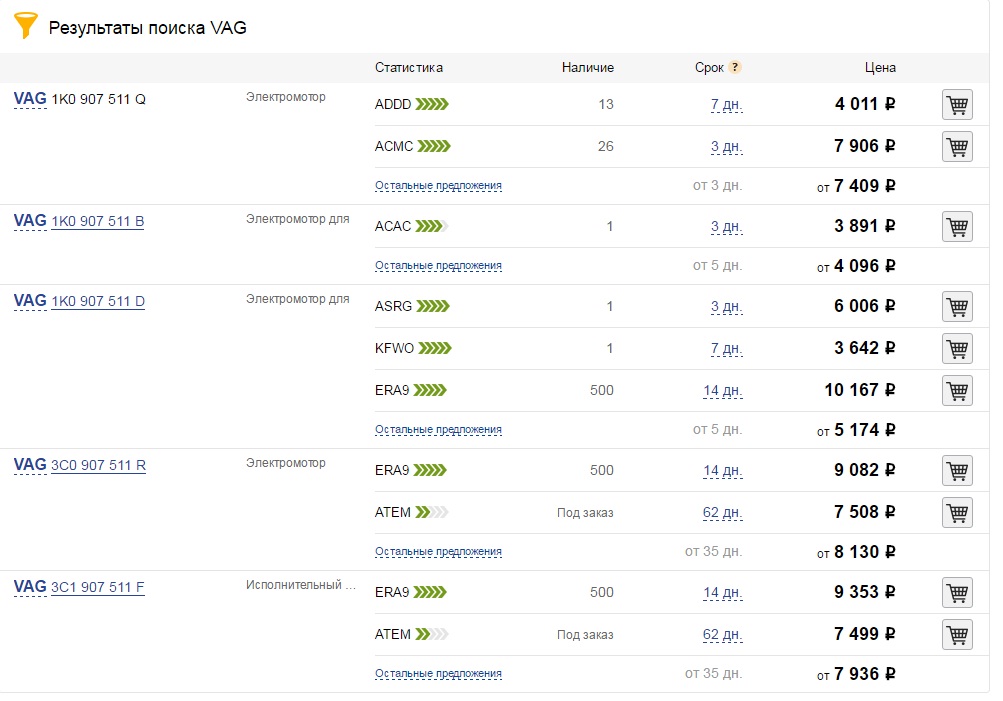Add ERA9 offer for 10 167 ₽ to cart
The width and height of the screenshot is (1003, 701).
coord(957,390)
